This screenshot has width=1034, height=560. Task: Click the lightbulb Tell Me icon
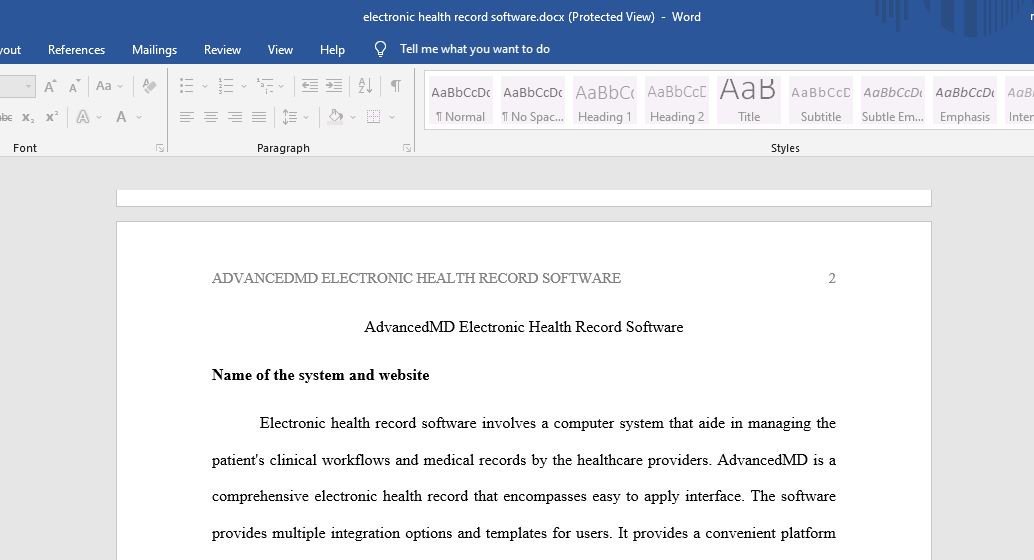click(x=380, y=49)
